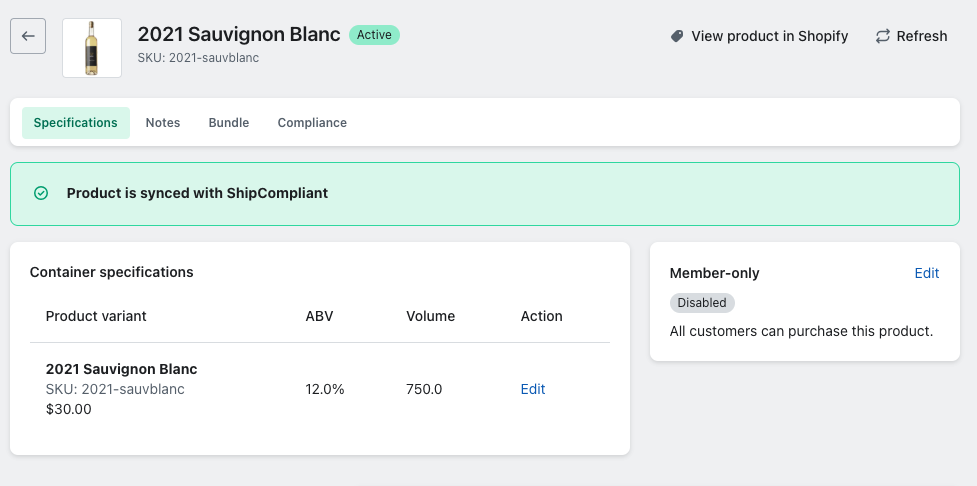Open the Bundle tab
The image size is (977, 486).
[x=229, y=123]
